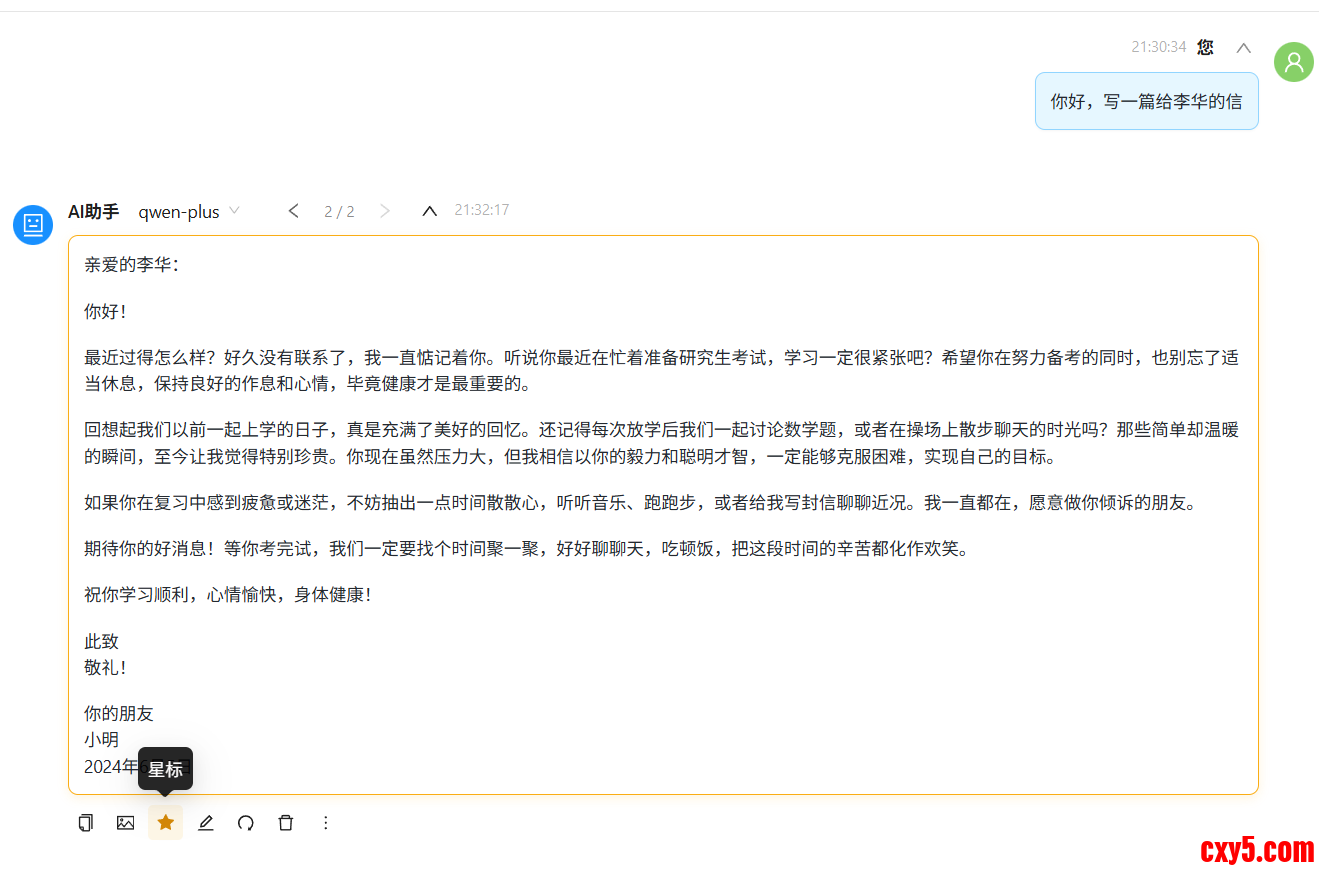Click the paragraph starting 如果你在复习中
This screenshot has width=1319, height=870.
coord(641,503)
